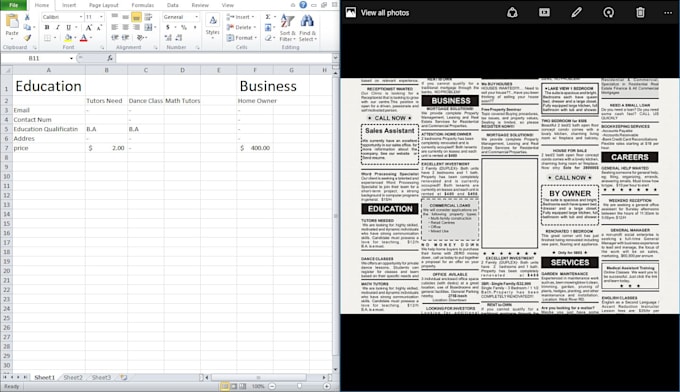Toggle Bold formatting
The height and width of the screenshot is (392, 680).
click(47, 27)
